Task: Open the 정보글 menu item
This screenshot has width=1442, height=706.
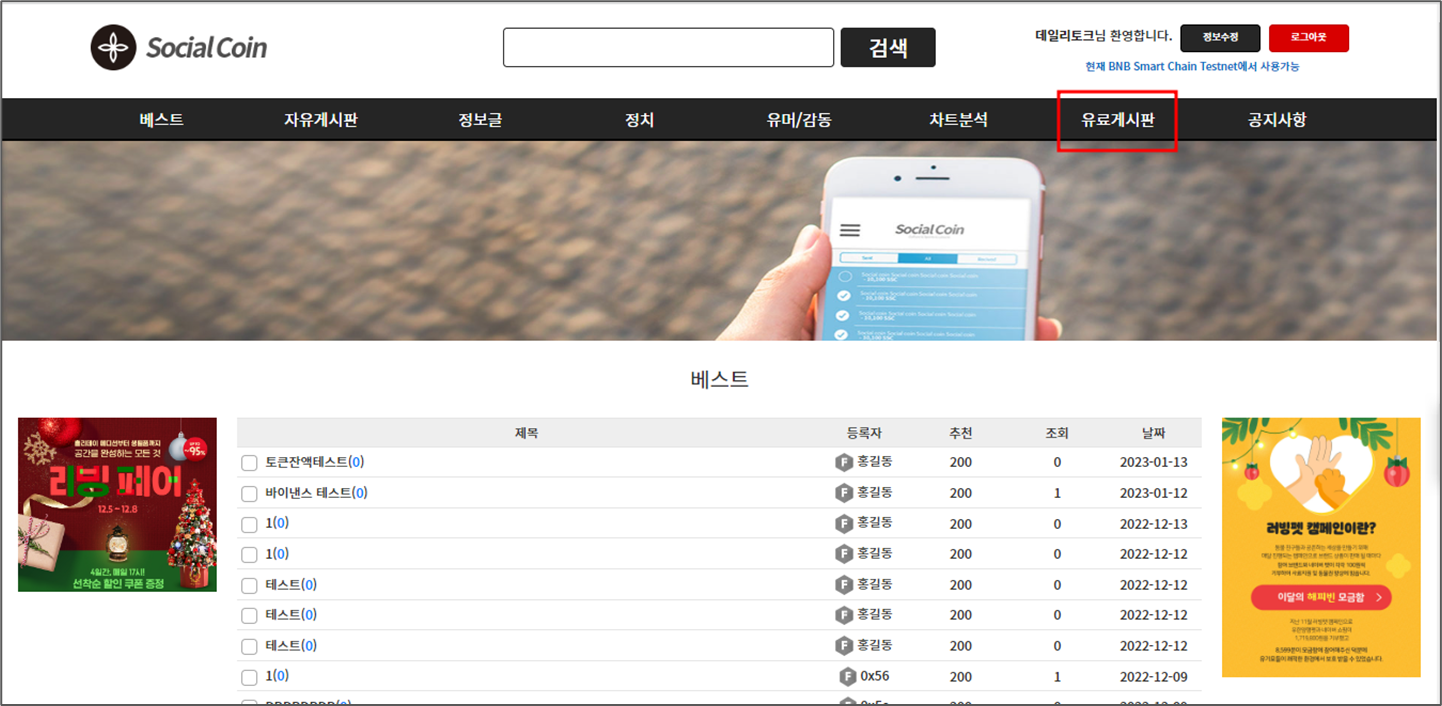Action: (x=480, y=120)
